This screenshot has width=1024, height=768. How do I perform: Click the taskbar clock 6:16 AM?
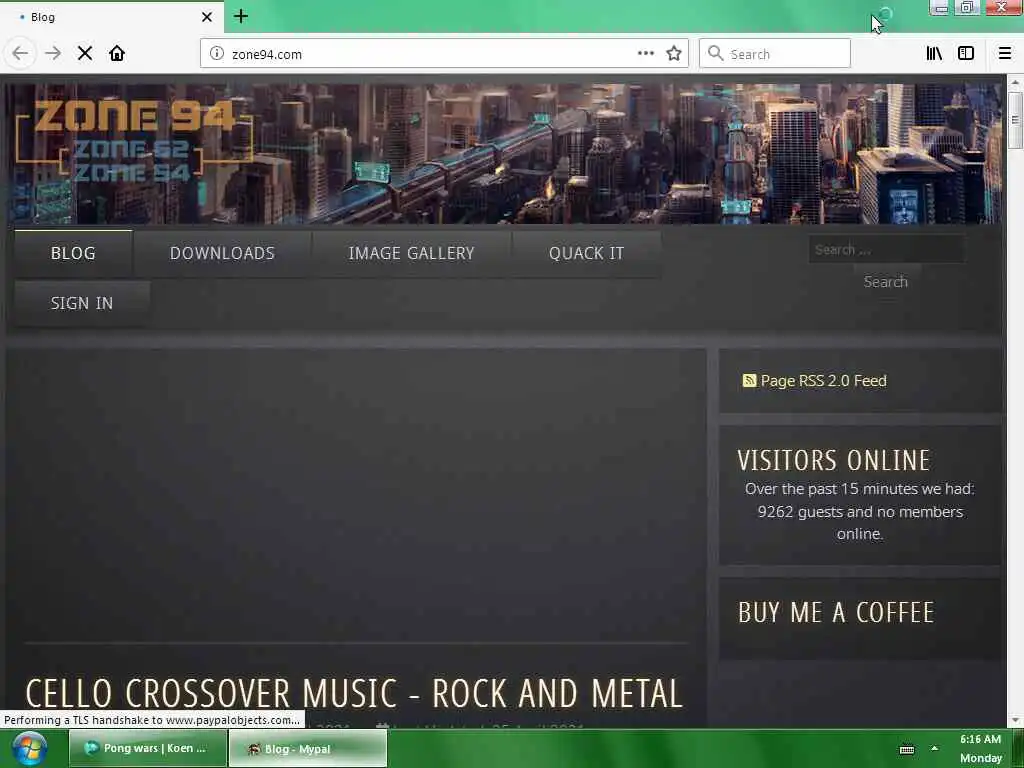coord(980,739)
